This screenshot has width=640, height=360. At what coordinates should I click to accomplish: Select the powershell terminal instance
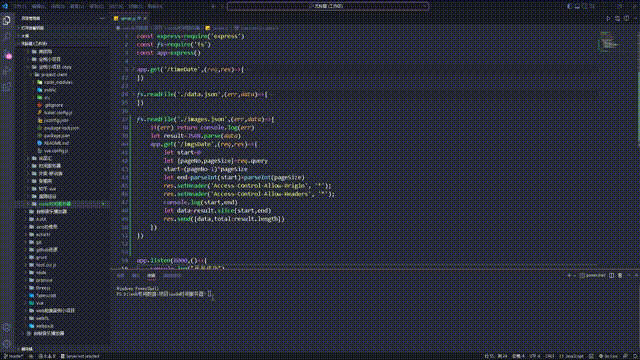tap(593, 276)
